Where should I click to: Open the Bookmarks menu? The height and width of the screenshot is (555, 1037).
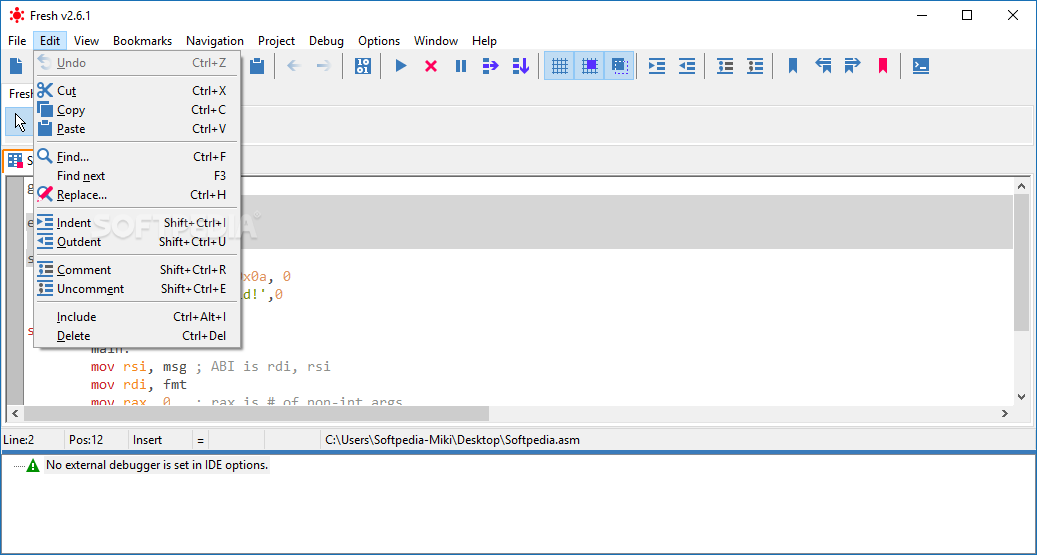tap(142, 41)
